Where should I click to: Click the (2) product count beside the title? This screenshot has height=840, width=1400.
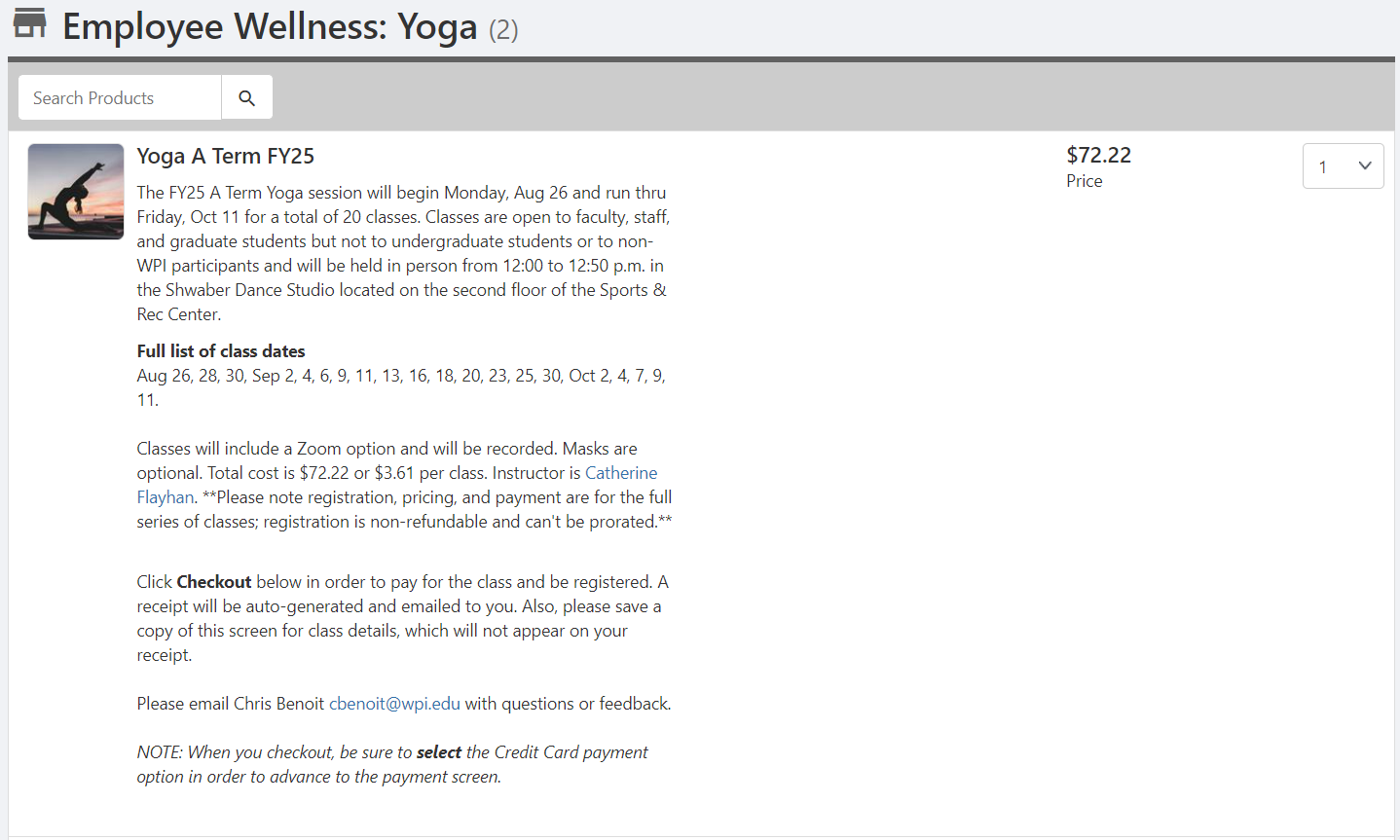pos(503,30)
